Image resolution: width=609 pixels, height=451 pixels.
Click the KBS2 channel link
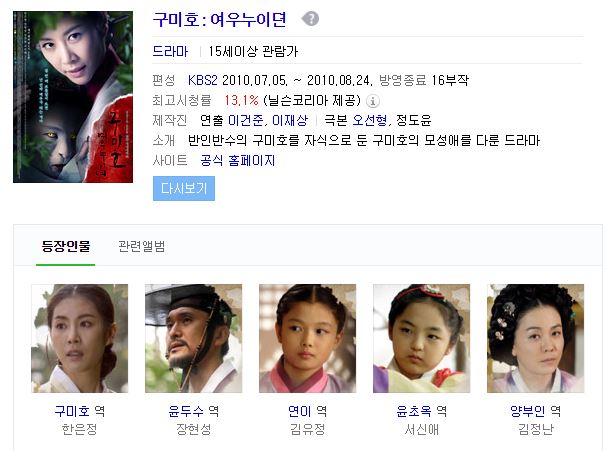202,80
